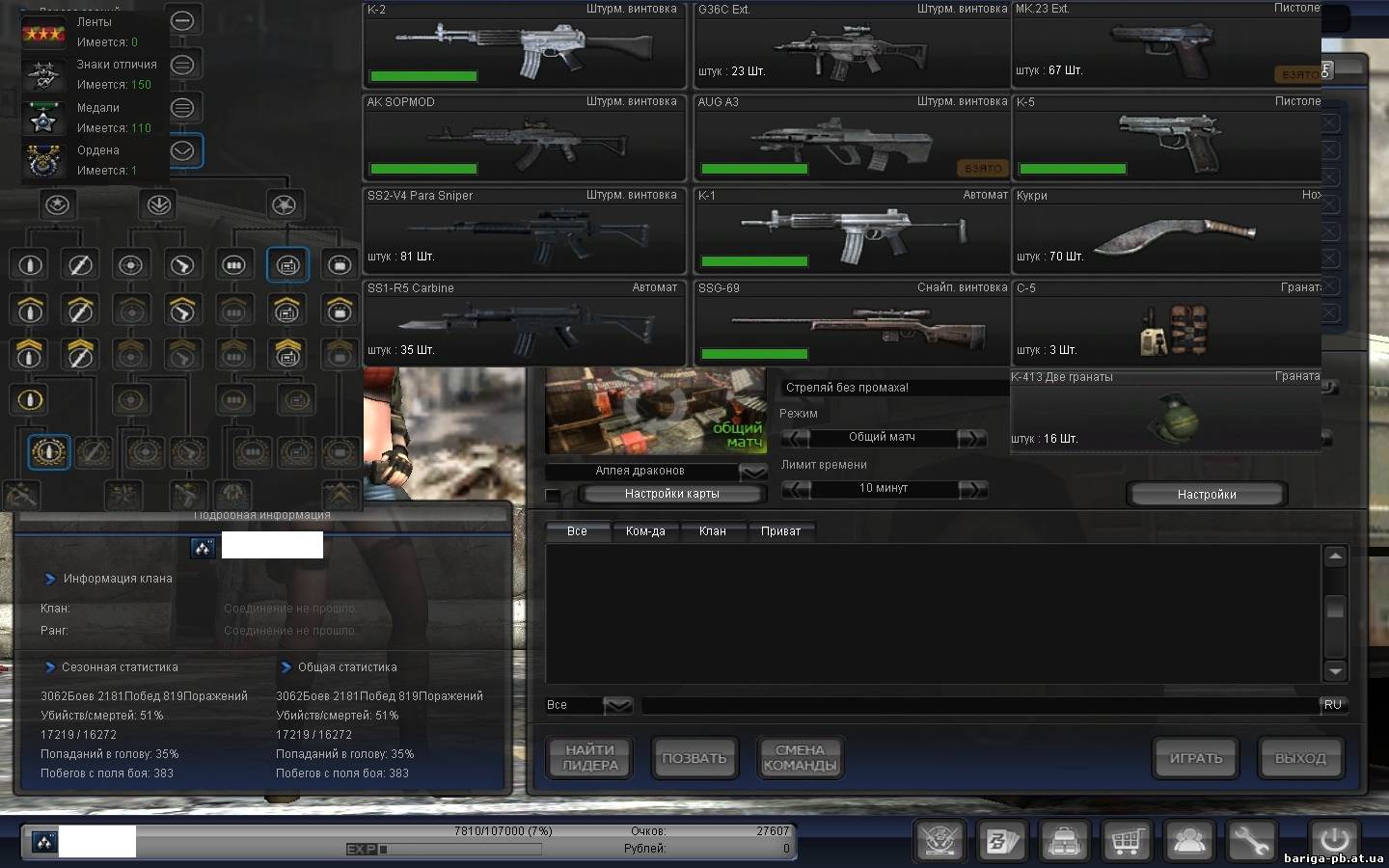Click the medals star icon

42,118
